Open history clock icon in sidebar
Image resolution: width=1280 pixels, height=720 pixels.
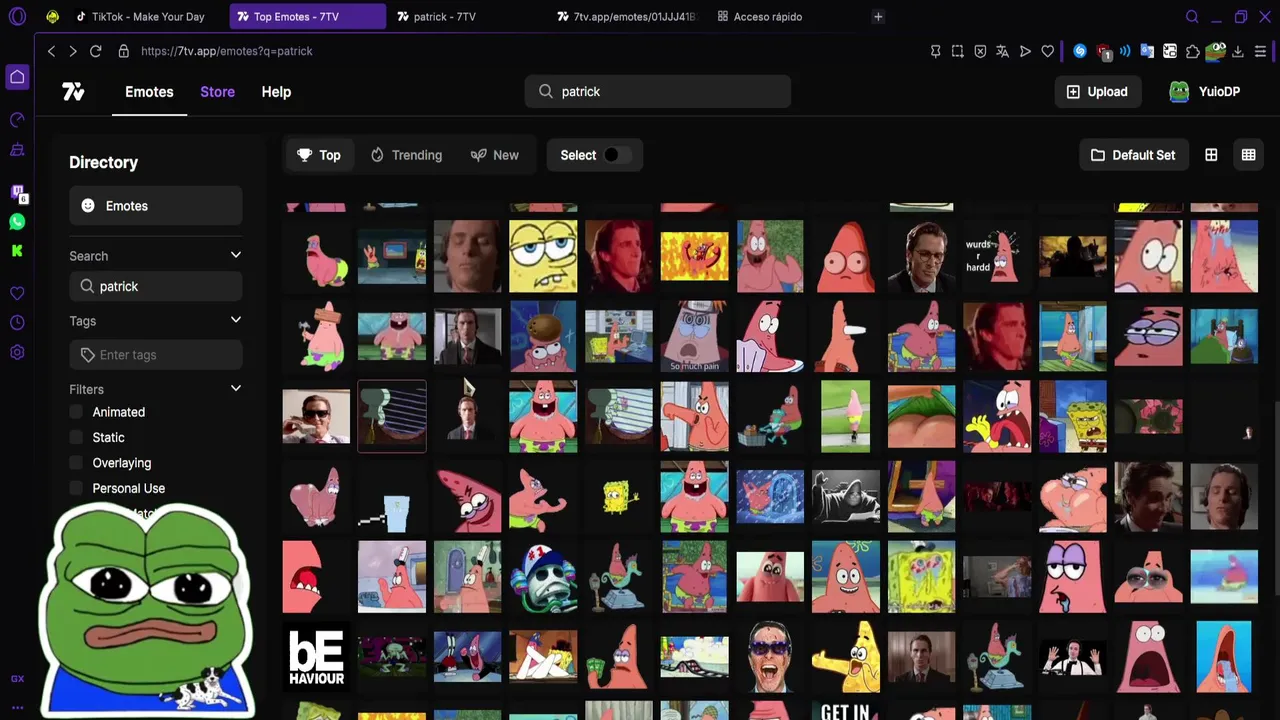pos(17,323)
